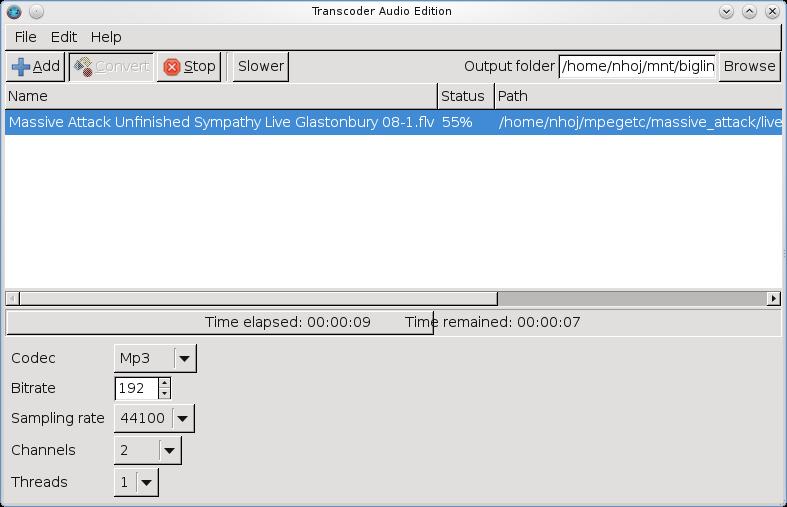Open the Edit menu
This screenshot has width=787, height=507.
tap(64, 37)
